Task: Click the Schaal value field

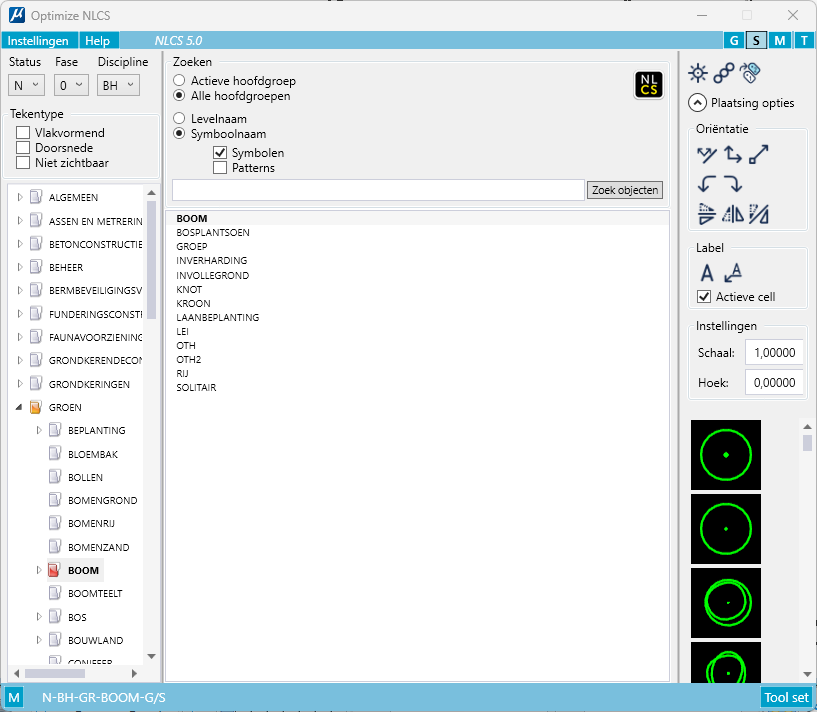Action: 774,352
